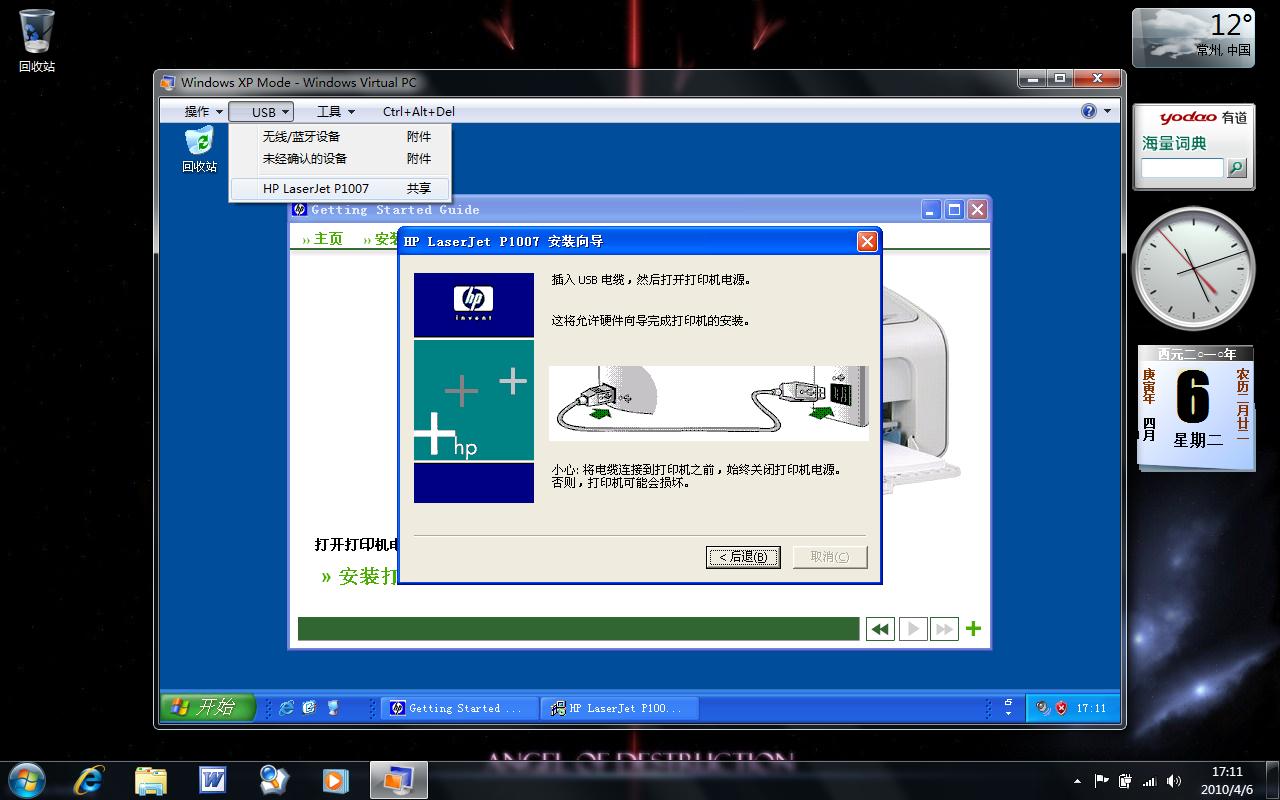Collapse the USB dropdown menu button
Screen dimensions: 1280x800
click(x=261, y=112)
